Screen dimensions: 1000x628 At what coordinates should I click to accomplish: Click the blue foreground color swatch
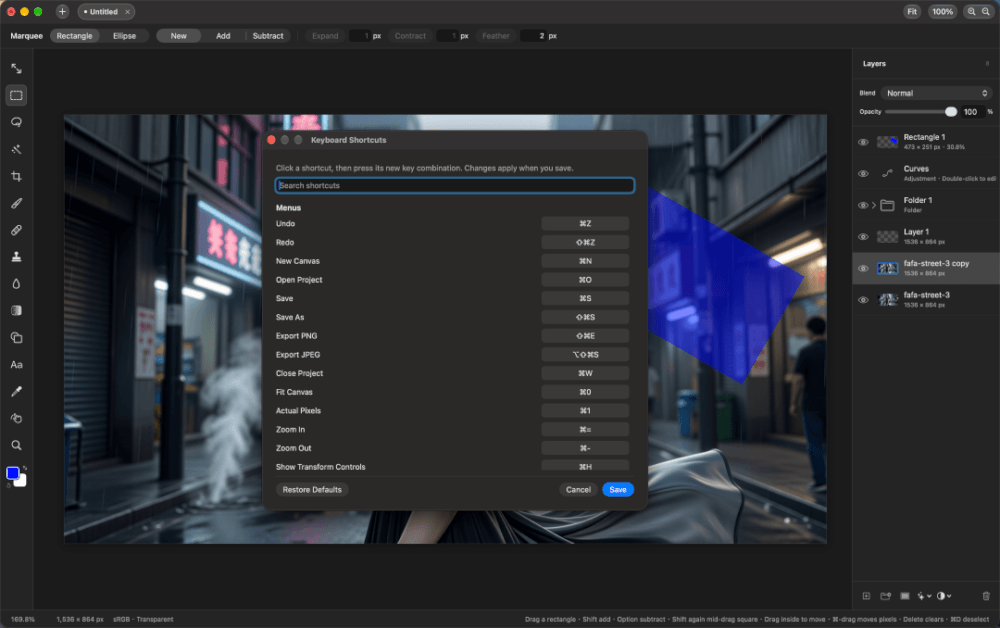12,473
